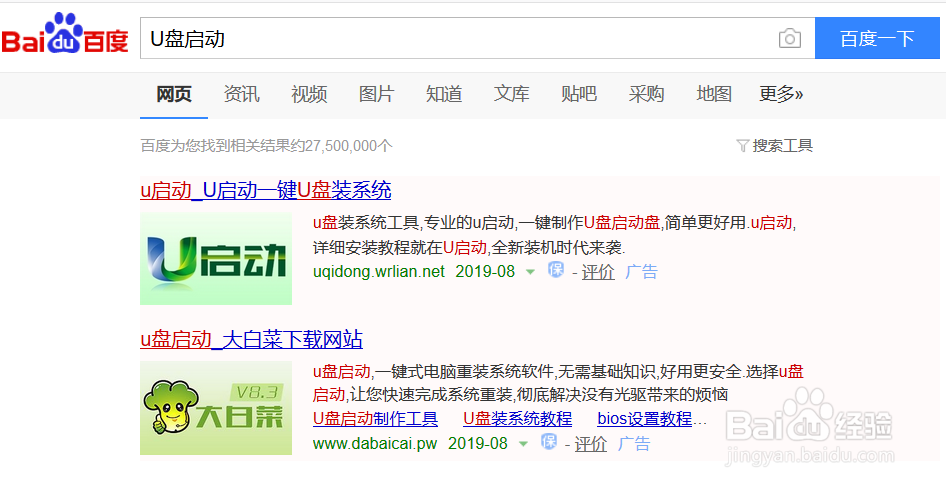Click 广告 label of the U启动 result
946x488 pixels.
click(x=641, y=272)
